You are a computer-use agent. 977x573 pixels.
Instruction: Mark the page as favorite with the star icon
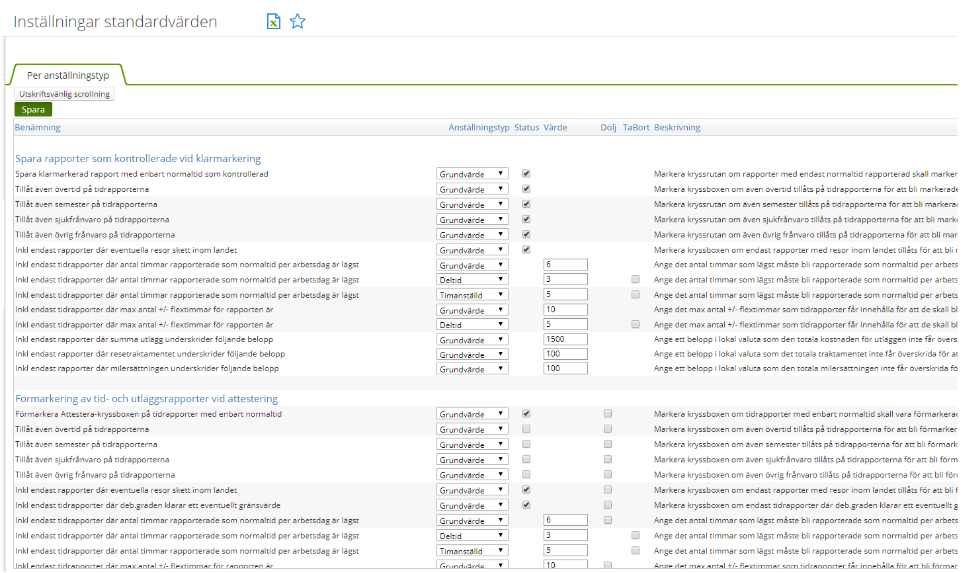coord(297,21)
